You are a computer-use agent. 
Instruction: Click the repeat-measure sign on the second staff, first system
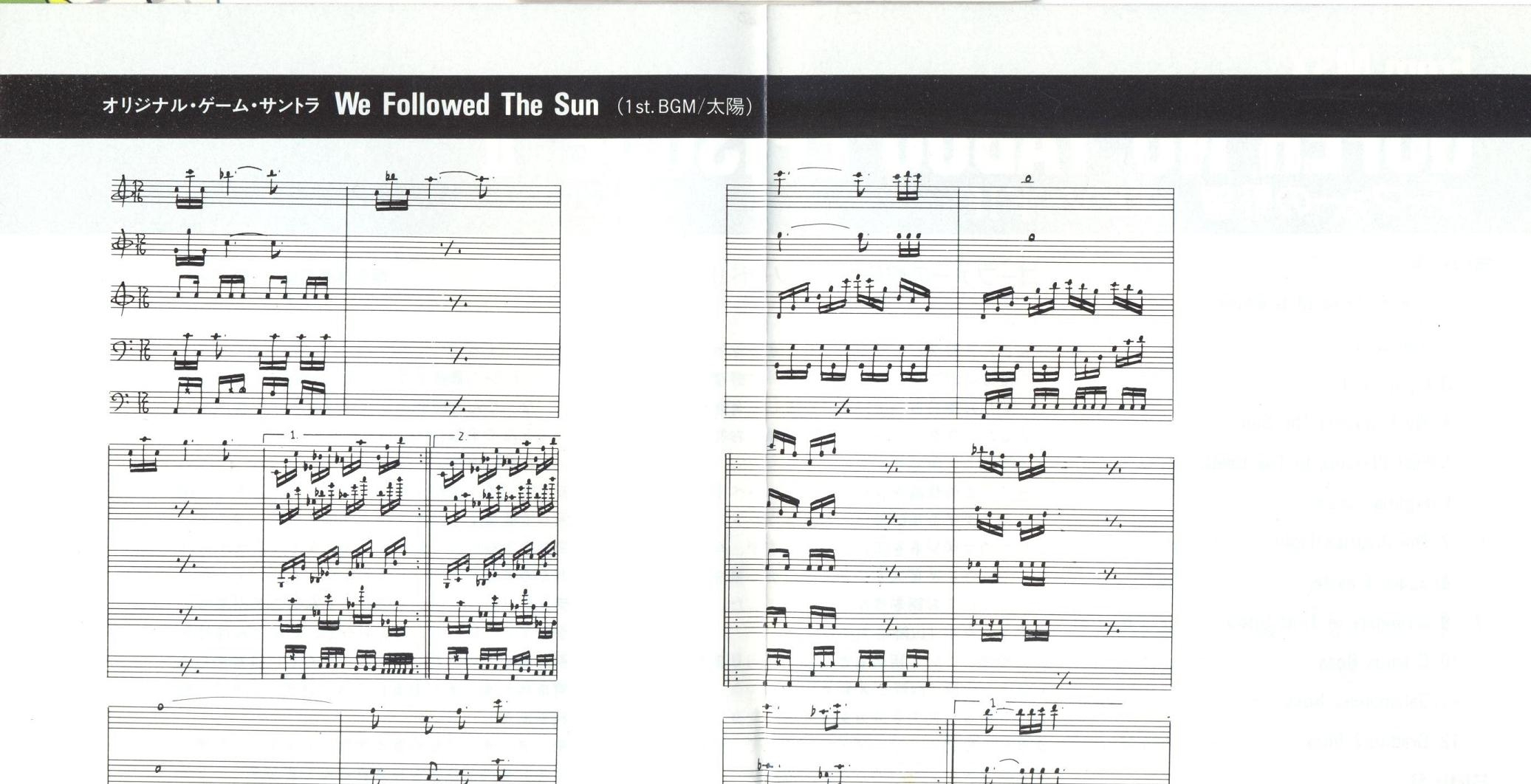tap(452, 250)
